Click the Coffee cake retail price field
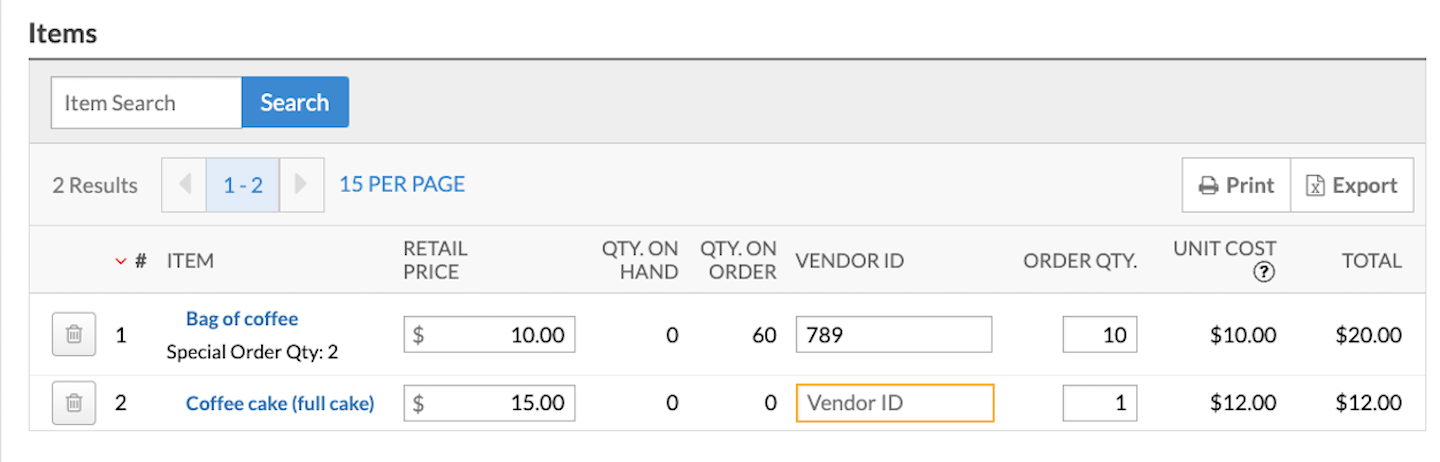 (490, 404)
